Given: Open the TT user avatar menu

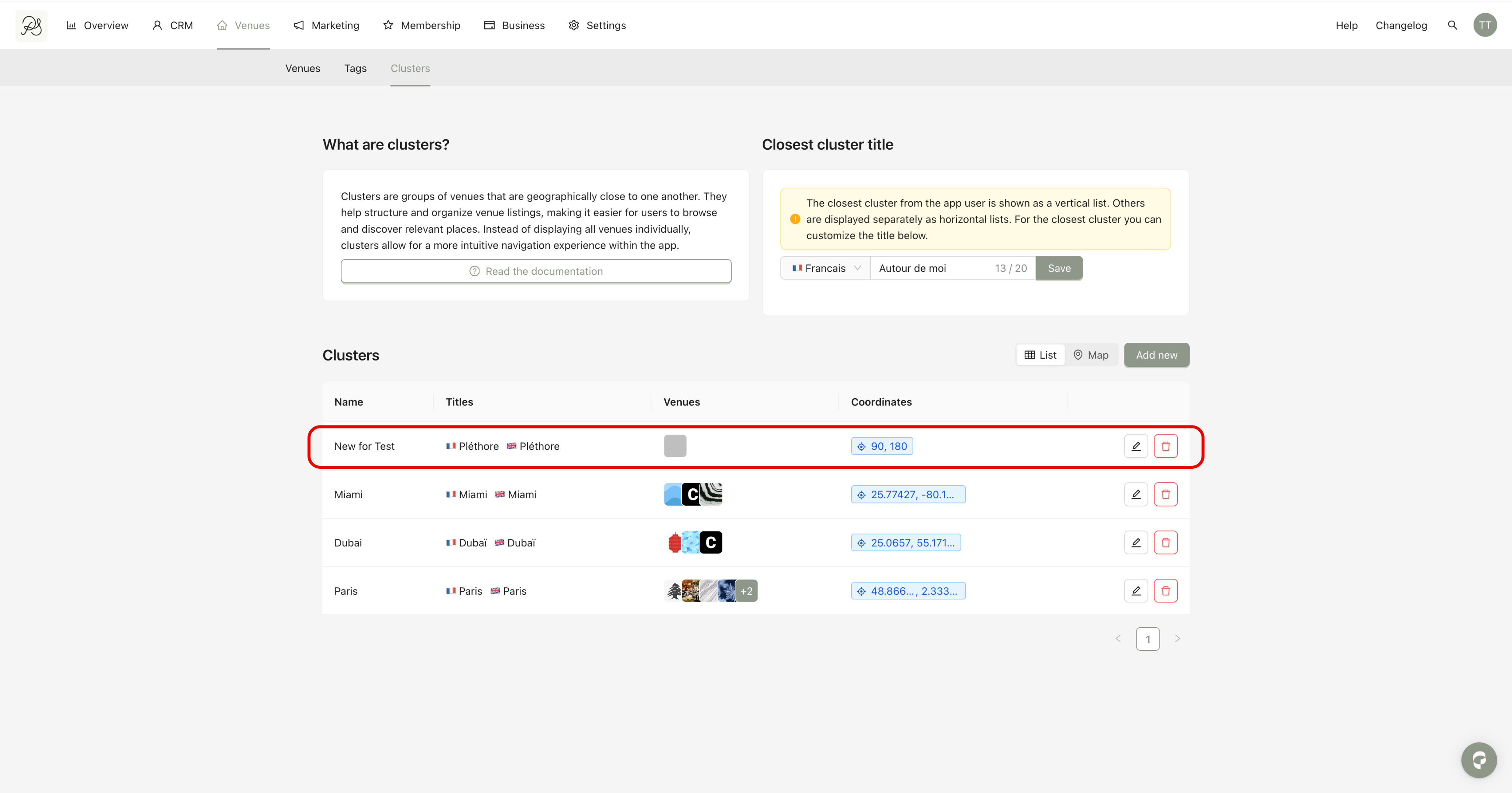Looking at the screenshot, I should pos(1484,25).
